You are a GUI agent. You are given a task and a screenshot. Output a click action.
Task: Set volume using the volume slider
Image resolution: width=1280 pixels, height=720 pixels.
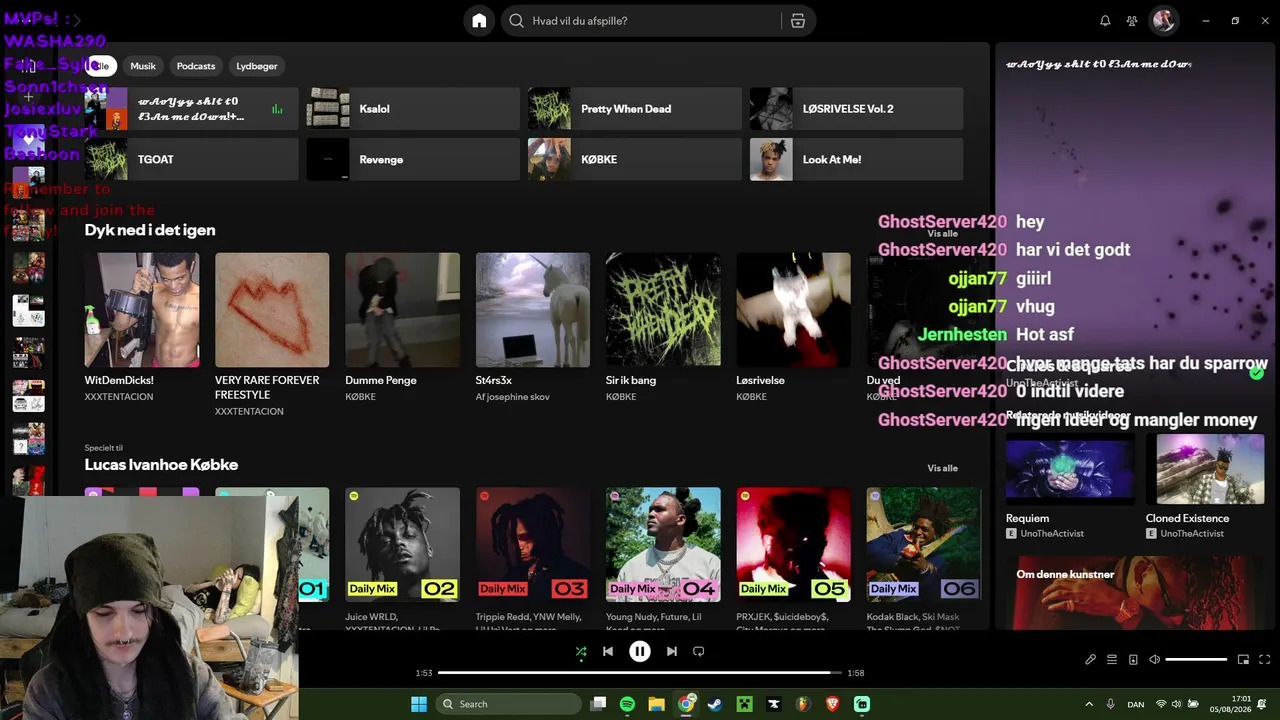tap(1196, 660)
